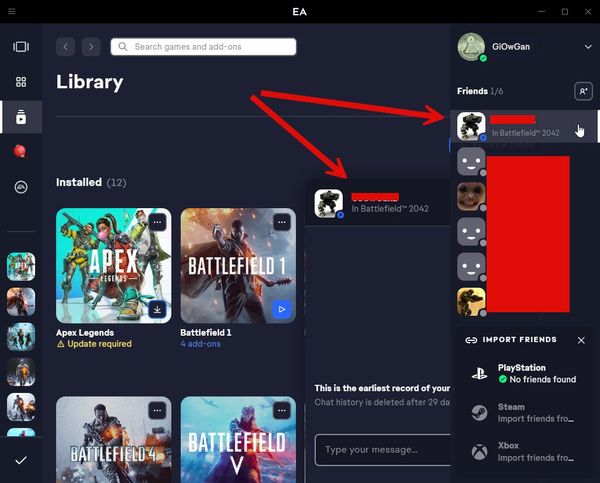Viewport: 600px width, 483px height.
Task: Click the Apex Legends 'Update required' text
Action: point(99,344)
